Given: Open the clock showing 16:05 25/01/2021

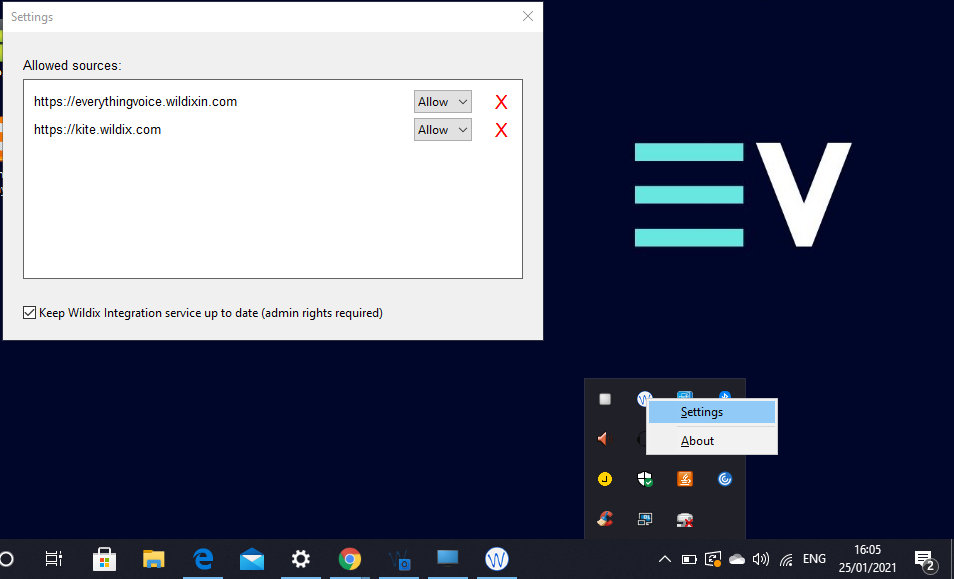Looking at the screenshot, I should pyautogui.click(x=867, y=559).
